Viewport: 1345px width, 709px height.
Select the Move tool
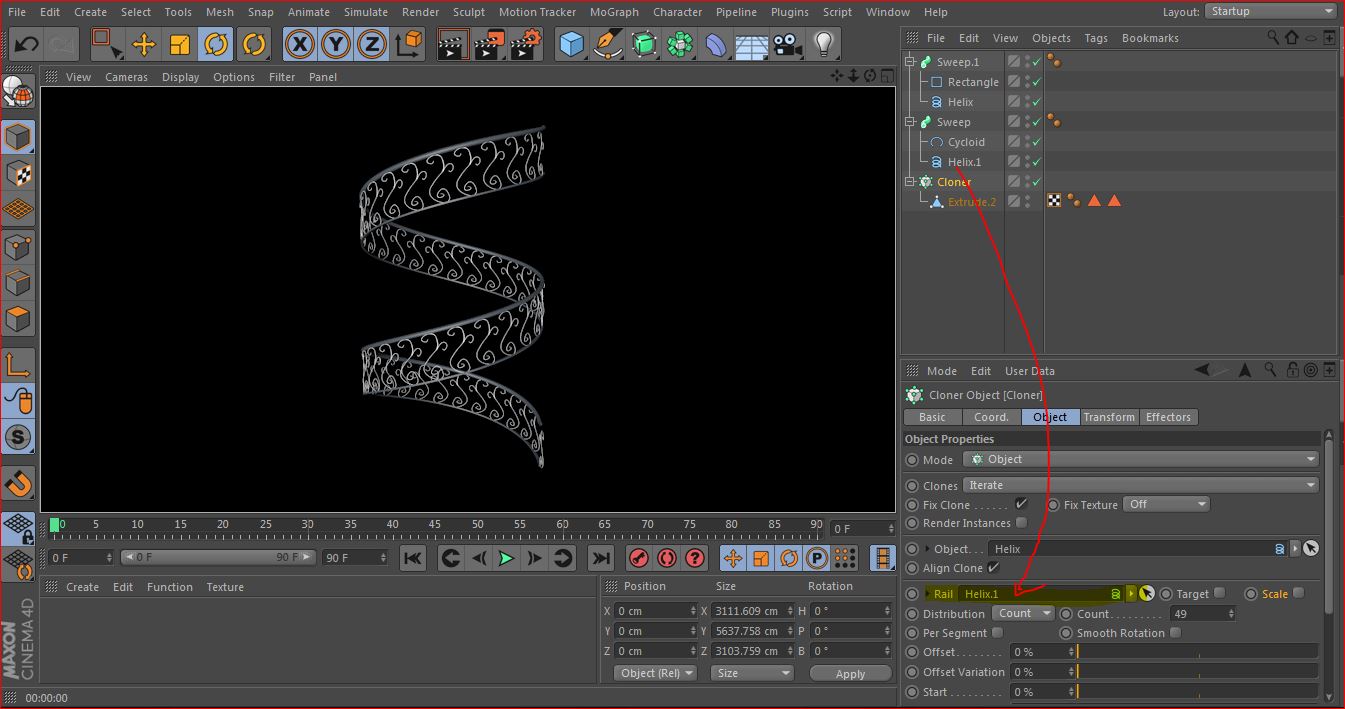click(x=143, y=44)
